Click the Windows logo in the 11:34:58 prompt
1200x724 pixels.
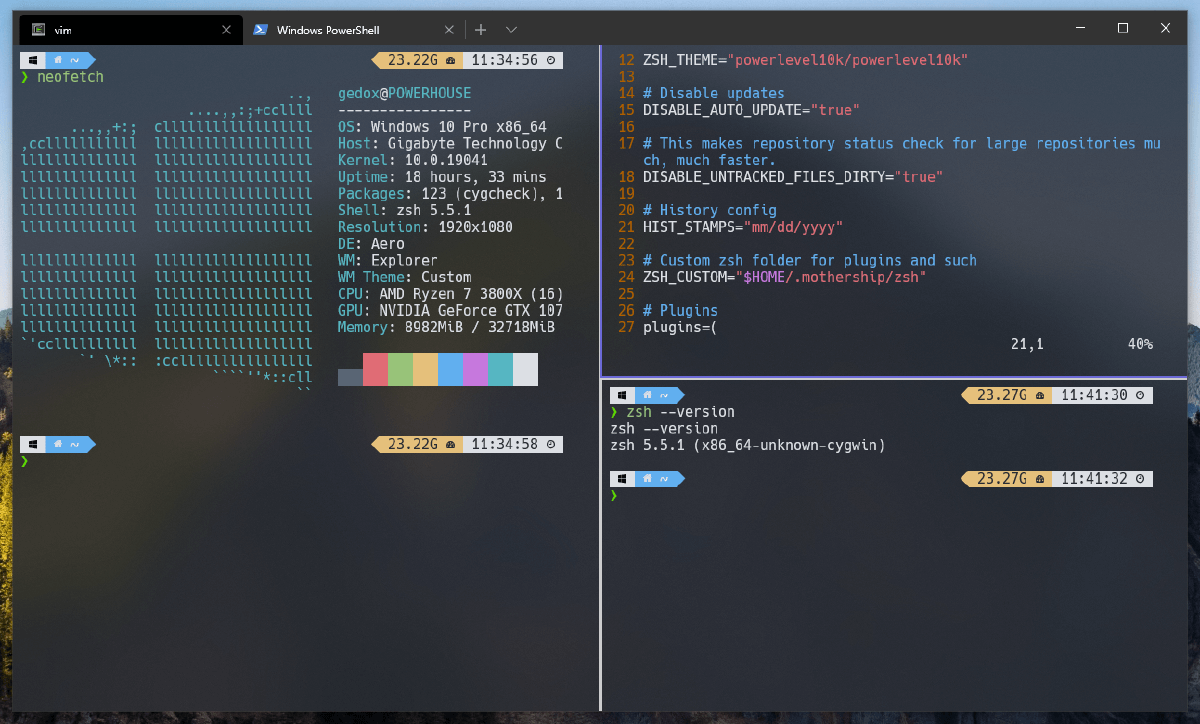coord(33,444)
